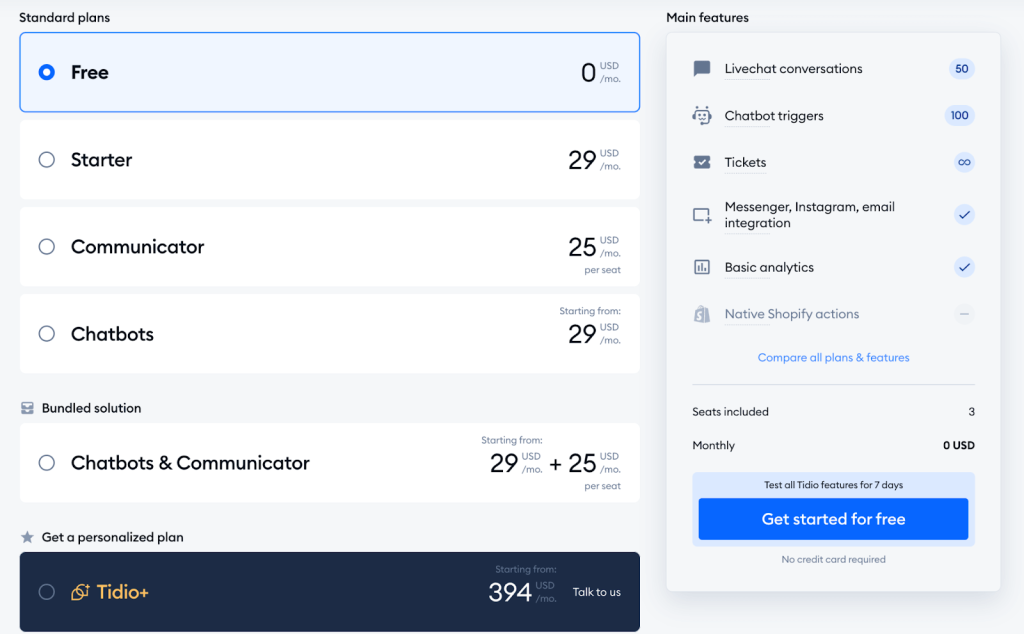Click the Tickets feature label
The image size is (1024, 634).
pyautogui.click(x=745, y=162)
